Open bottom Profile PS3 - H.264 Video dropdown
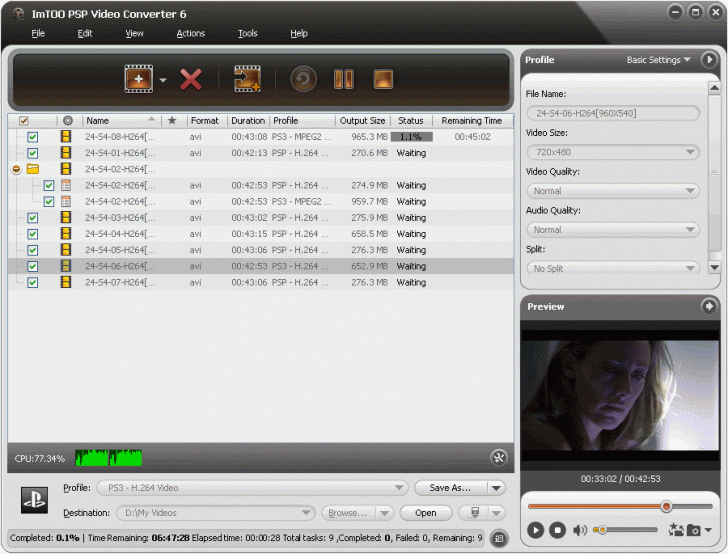 pos(253,488)
